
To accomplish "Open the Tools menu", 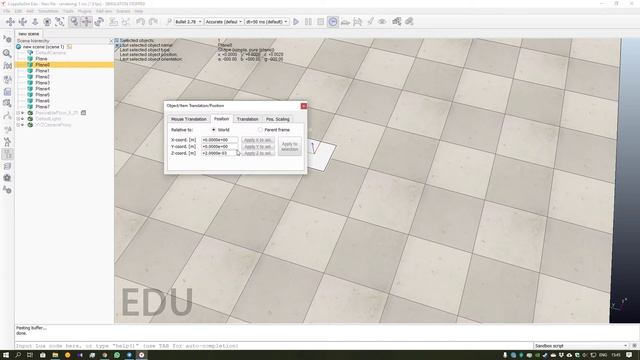I will pos(68,11).
